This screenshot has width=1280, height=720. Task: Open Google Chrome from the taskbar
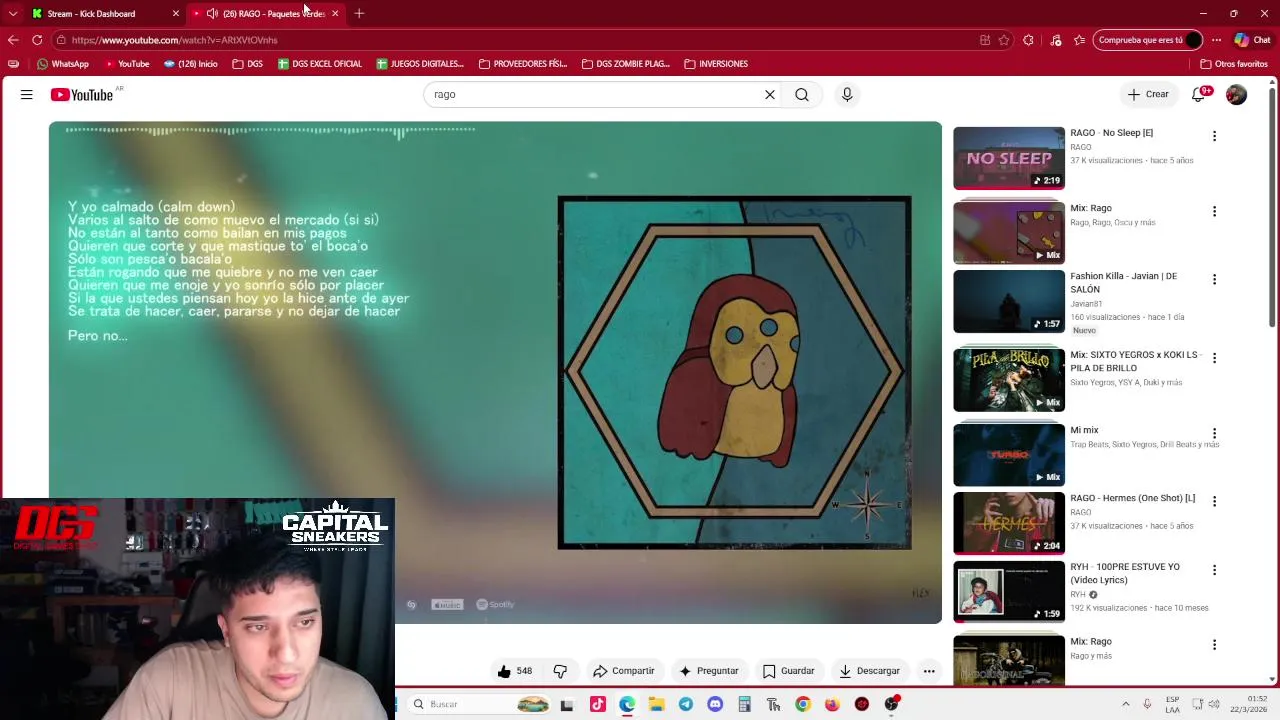(x=803, y=704)
